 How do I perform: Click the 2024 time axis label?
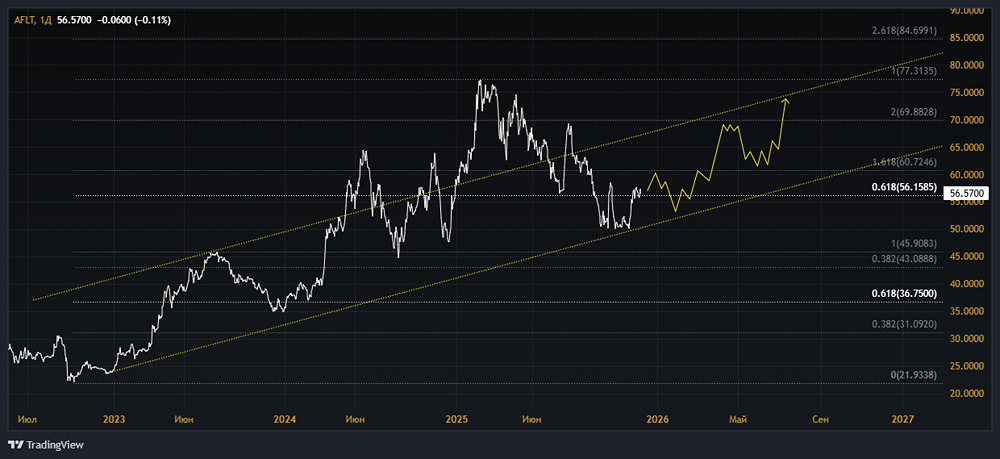(284, 419)
